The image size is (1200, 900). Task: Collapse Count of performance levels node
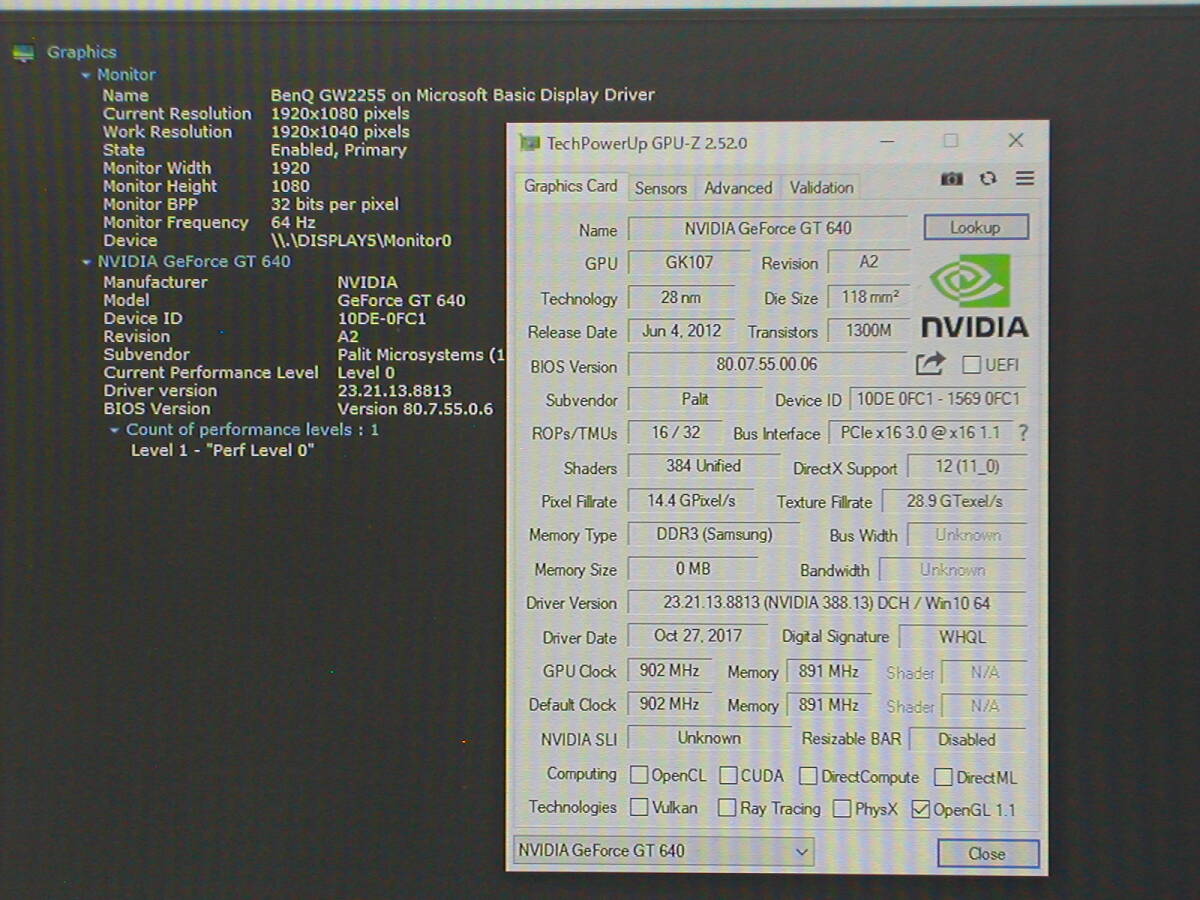tap(115, 430)
